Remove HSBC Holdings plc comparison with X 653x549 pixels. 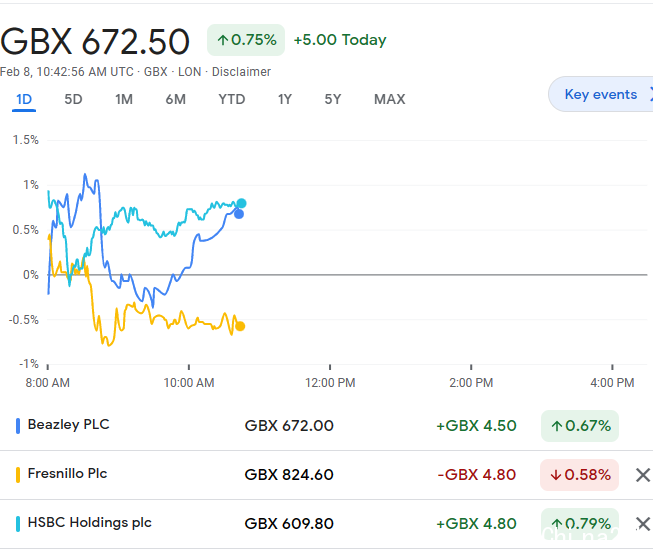point(642,524)
